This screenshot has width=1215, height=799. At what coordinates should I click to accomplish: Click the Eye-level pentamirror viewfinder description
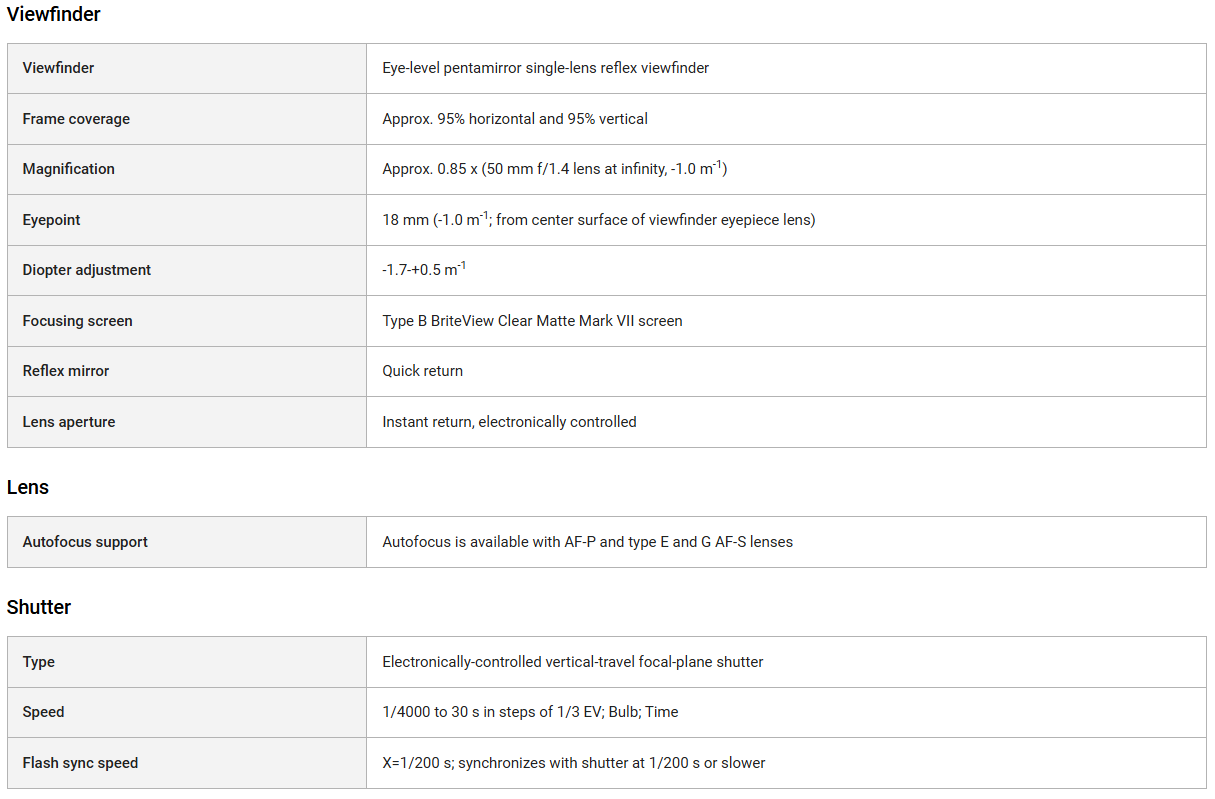pos(546,68)
